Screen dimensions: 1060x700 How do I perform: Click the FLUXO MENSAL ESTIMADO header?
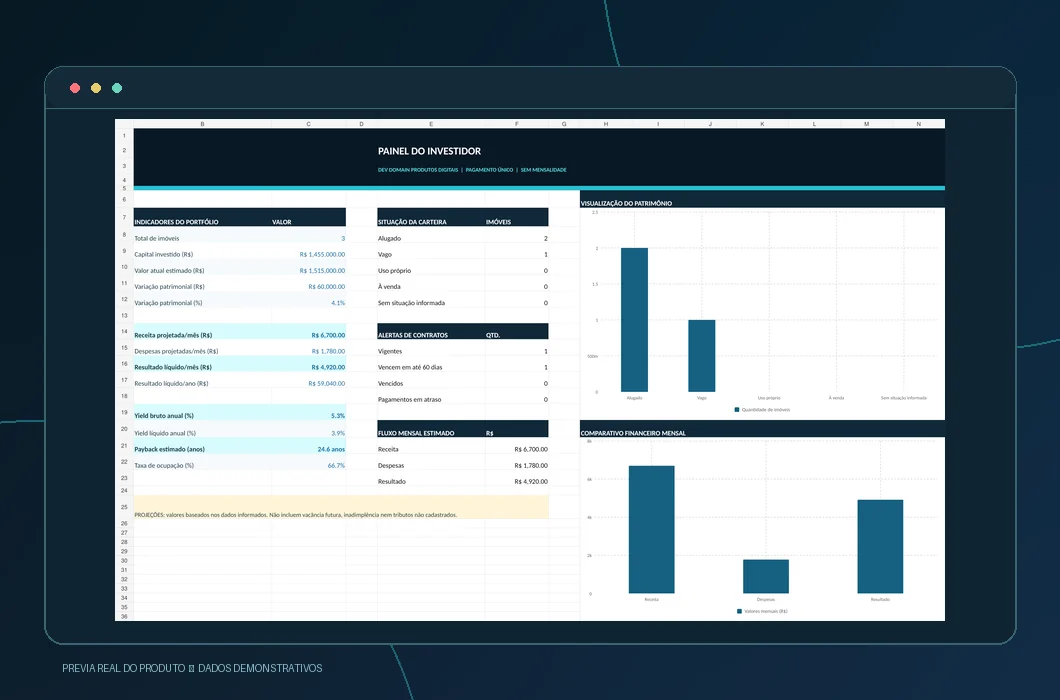coord(416,433)
